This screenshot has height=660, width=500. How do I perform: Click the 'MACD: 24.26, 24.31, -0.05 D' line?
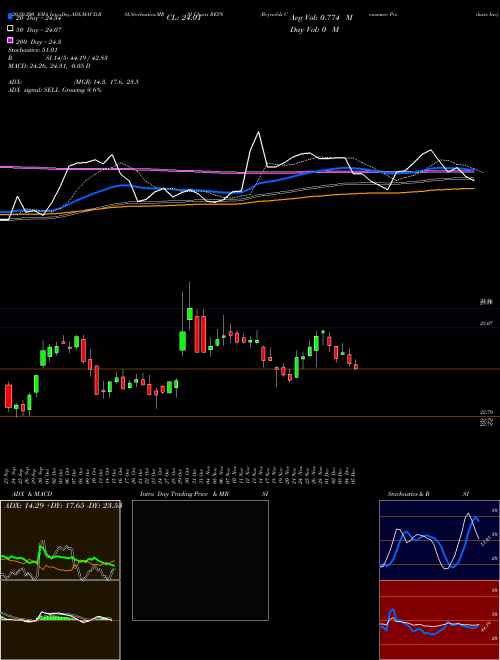49,66
